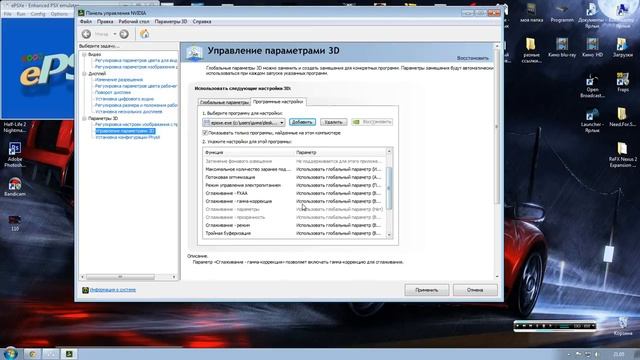This screenshot has width=640, height=360.
Task: Click the Отмена button
Action: pos(475,290)
